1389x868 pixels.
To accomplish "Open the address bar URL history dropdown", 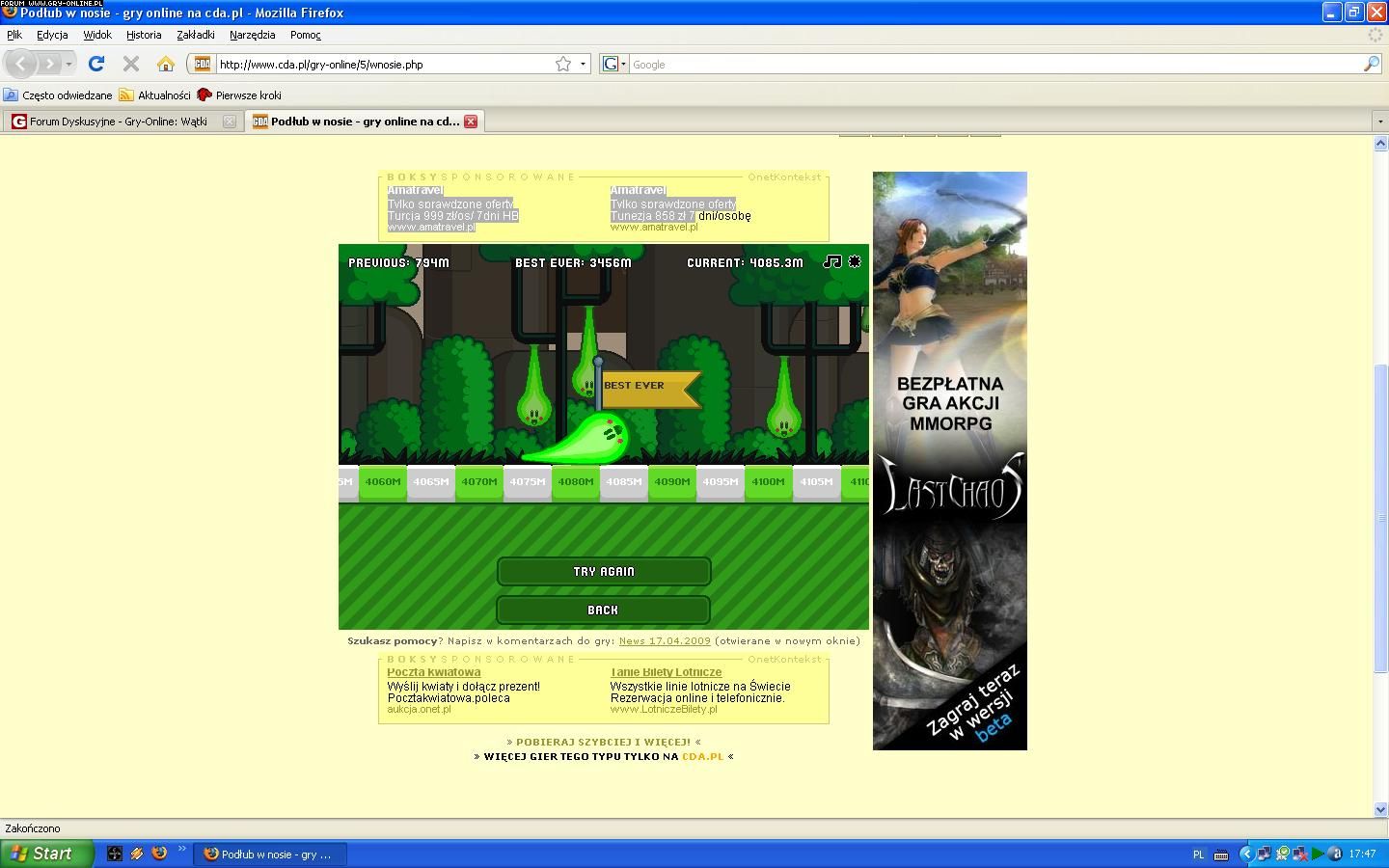I will coord(583,64).
